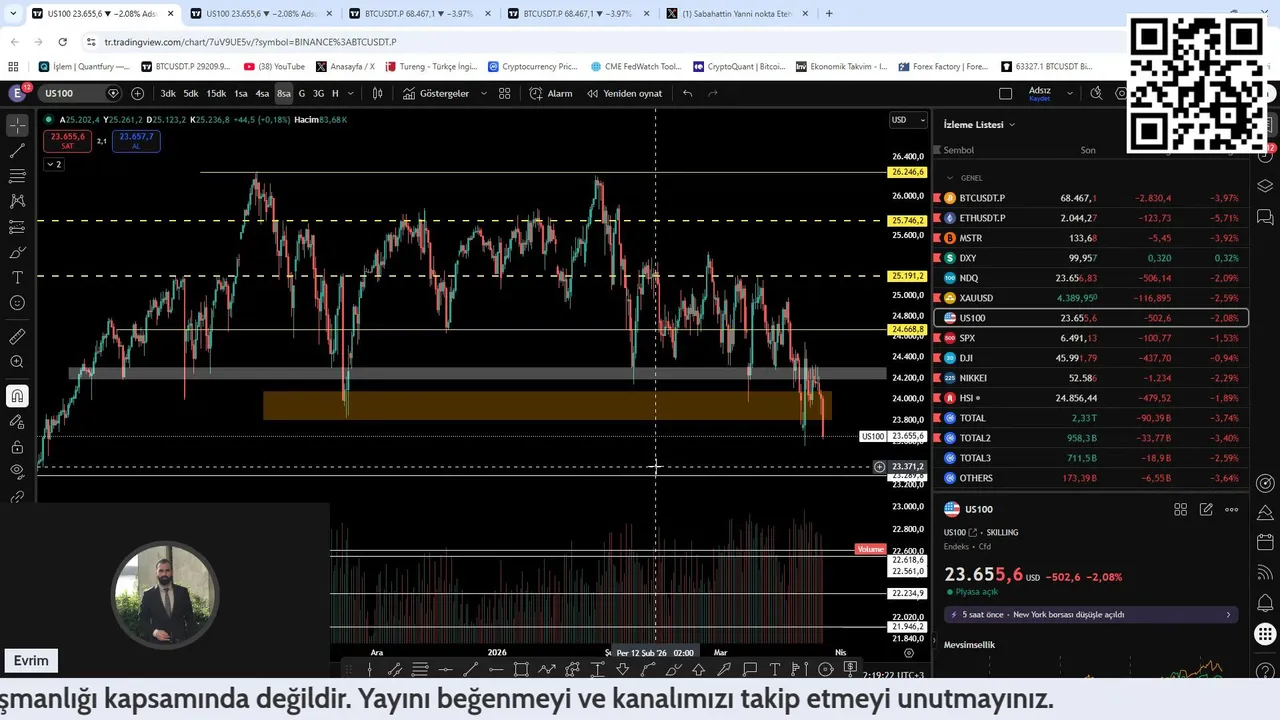Select rectangle tool in bottom favorites toolbar

521,669
